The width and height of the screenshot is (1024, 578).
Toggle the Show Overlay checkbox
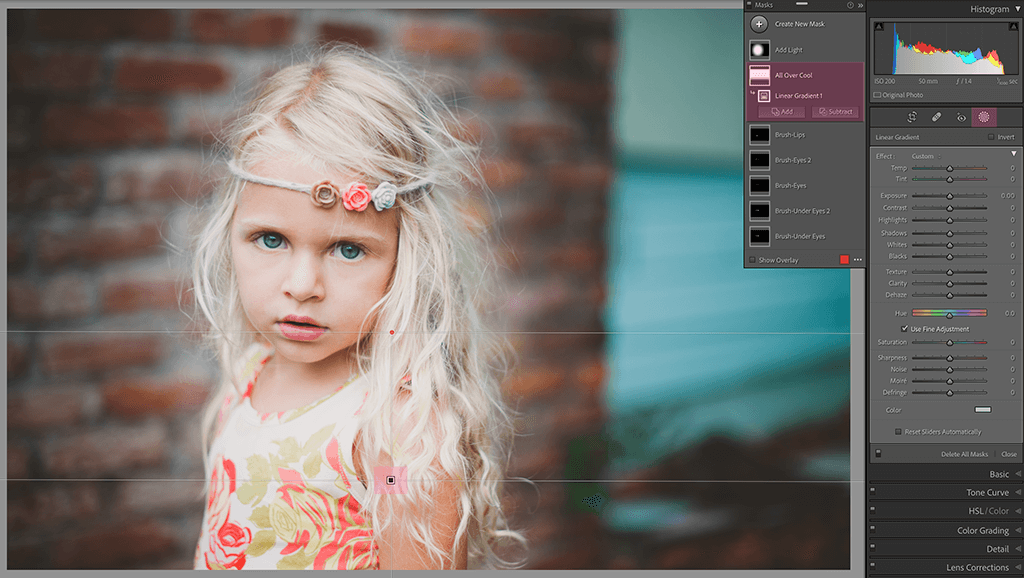click(753, 259)
